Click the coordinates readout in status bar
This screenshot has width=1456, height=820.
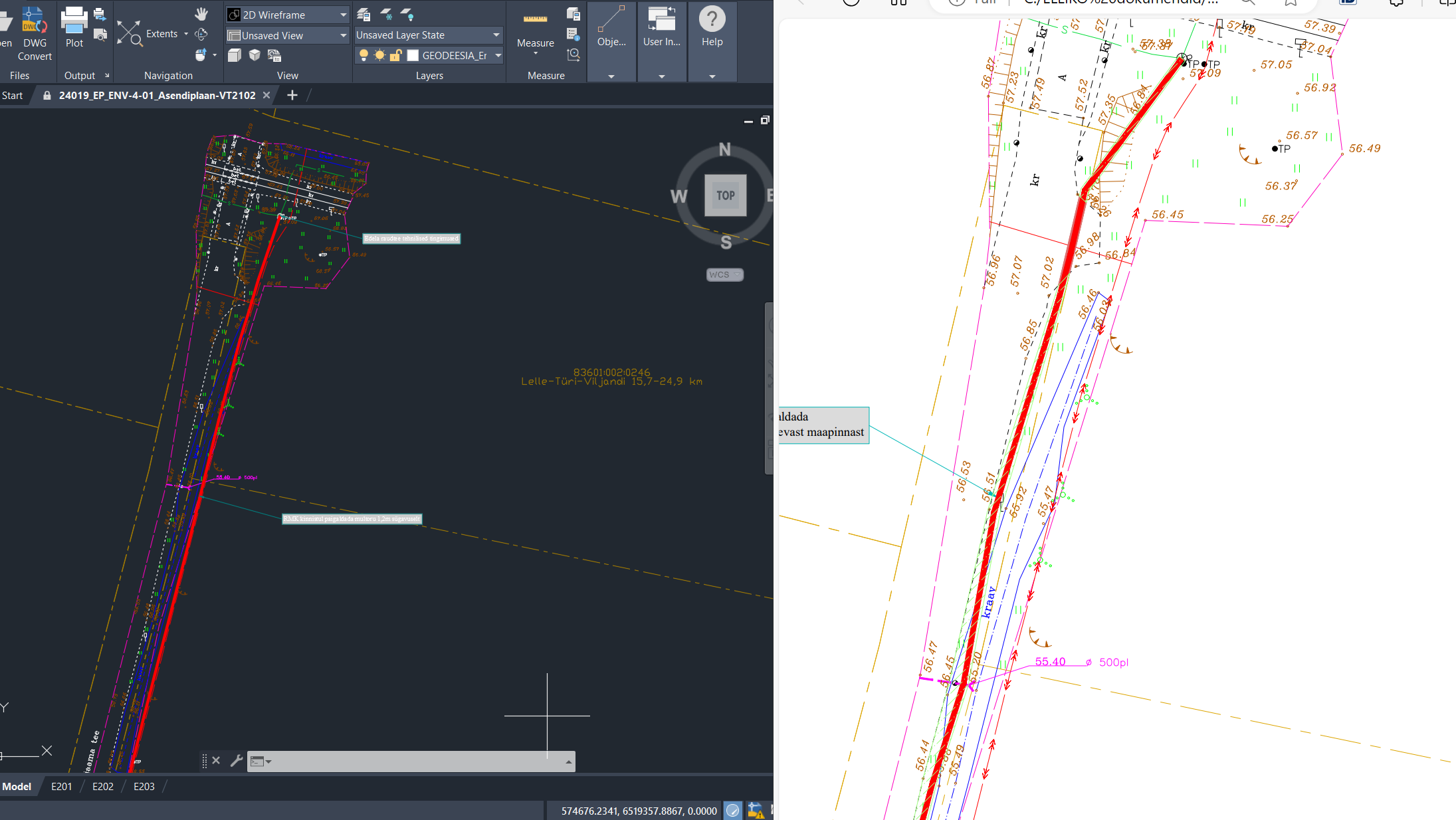[x=639, y=811]
